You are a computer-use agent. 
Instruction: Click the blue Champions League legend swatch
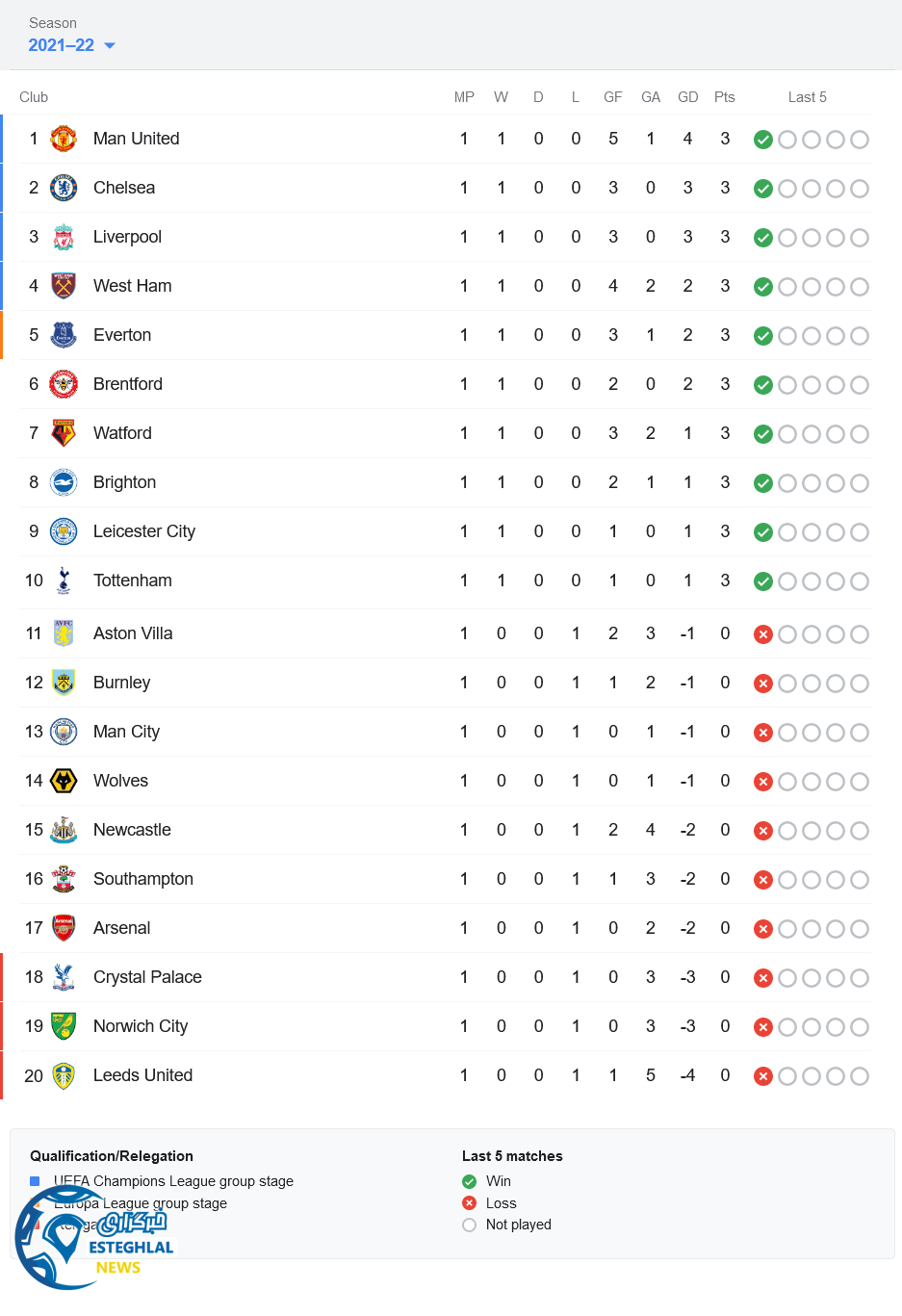(x=35, y=1181)
